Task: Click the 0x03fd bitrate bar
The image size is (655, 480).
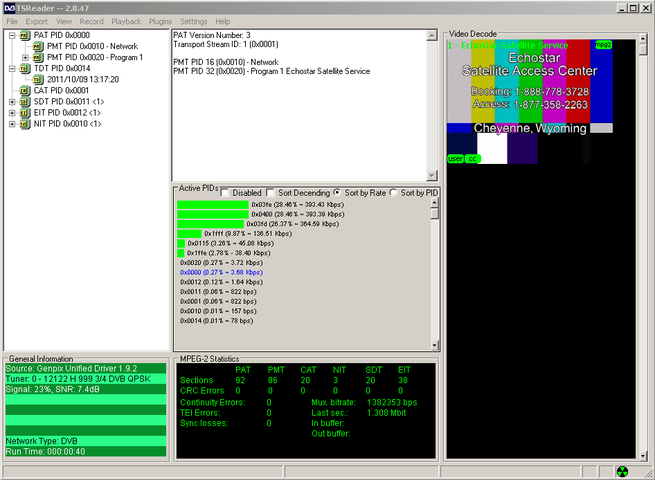Action: (210, 224)
